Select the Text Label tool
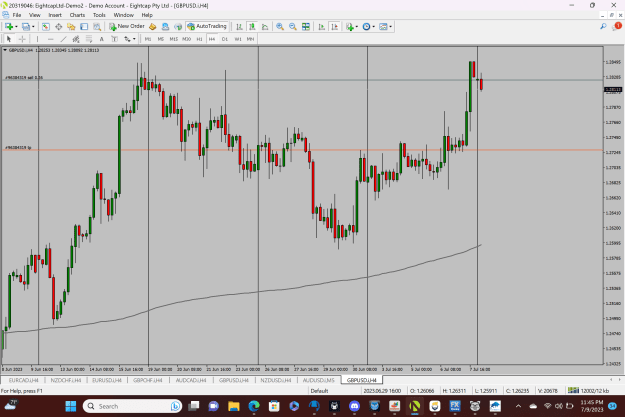This screenshot has height=417, width=625. (114, 39)
